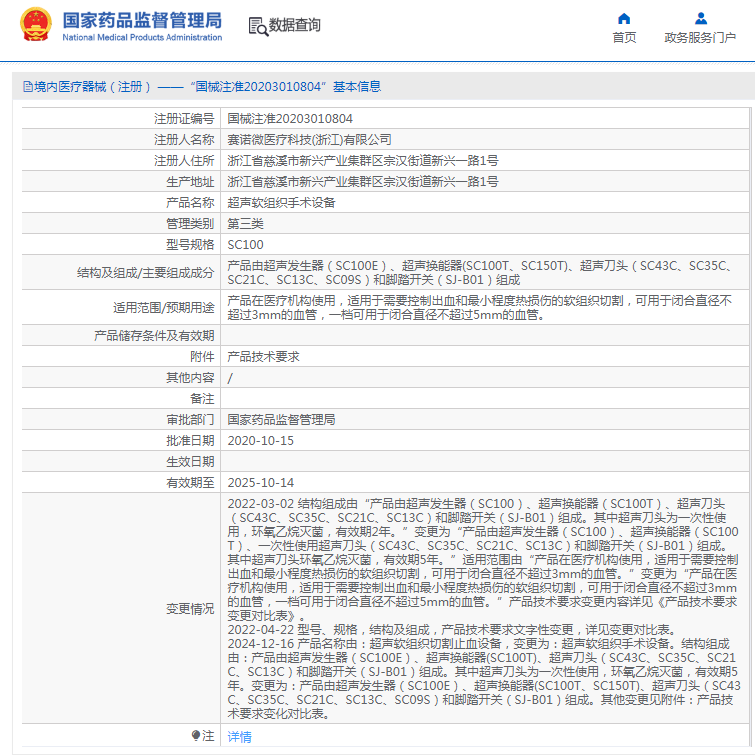Select approval date 2020-10-15
This screenshot has width=755, height=755.
pyautogui.click(x=260, y=441)
